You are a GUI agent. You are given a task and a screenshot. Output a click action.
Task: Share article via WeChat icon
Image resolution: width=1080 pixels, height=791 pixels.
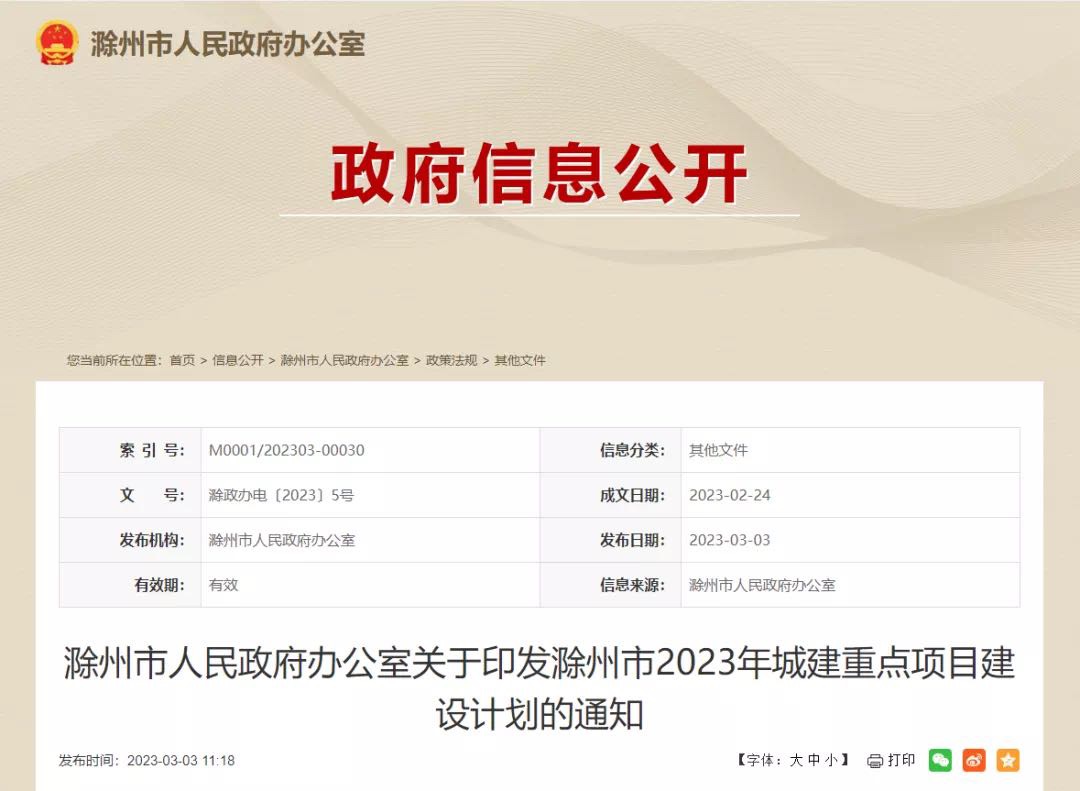(x=940, y=760)
